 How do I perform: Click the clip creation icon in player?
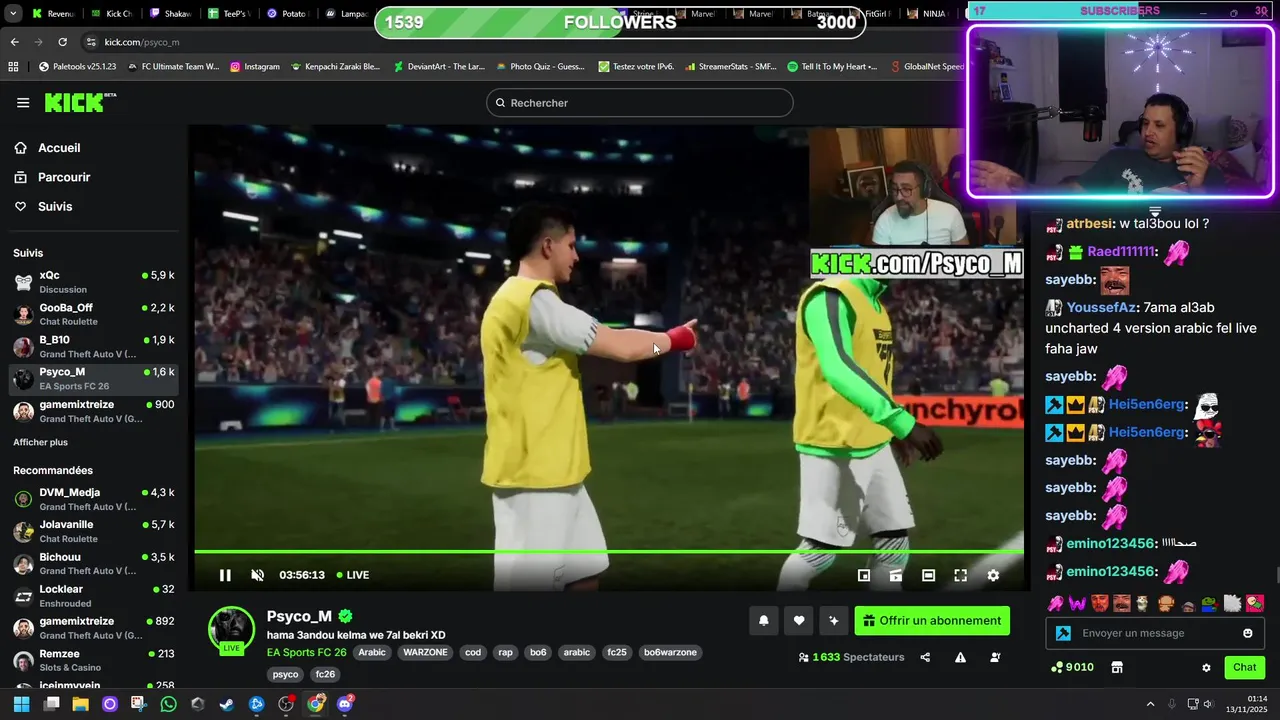pyautogui.click(x=896, y=575)
